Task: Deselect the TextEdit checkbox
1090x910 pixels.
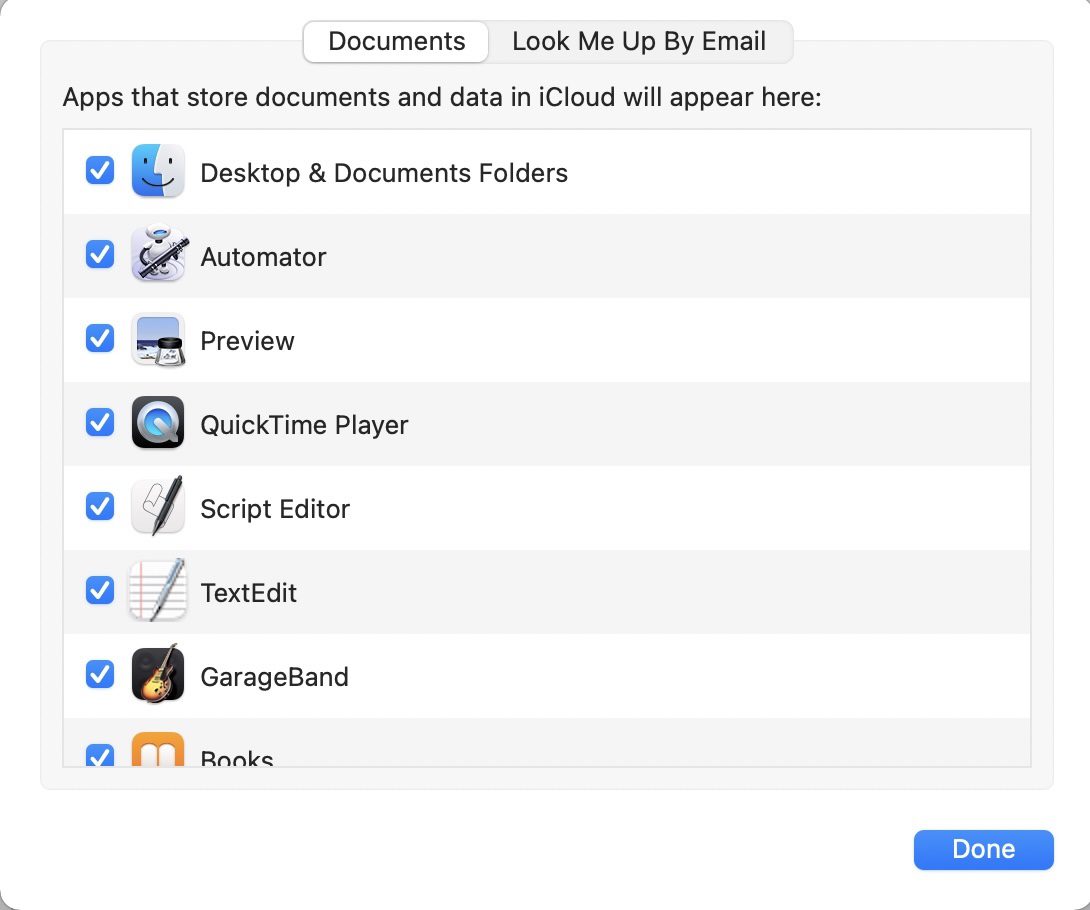Action: 100,591
